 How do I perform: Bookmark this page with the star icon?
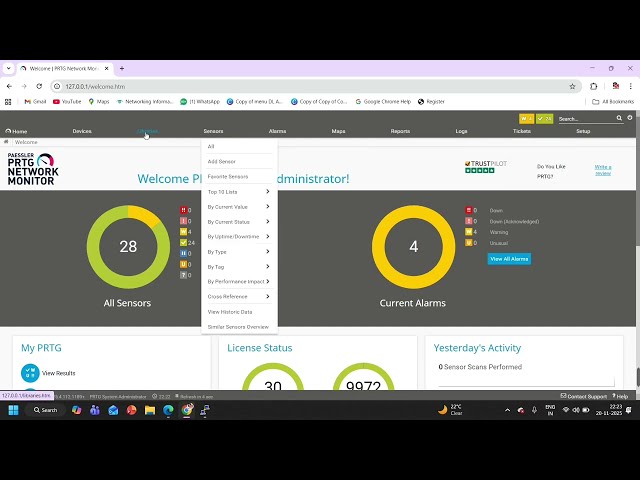pyautogui.click(x=572, y=87)
